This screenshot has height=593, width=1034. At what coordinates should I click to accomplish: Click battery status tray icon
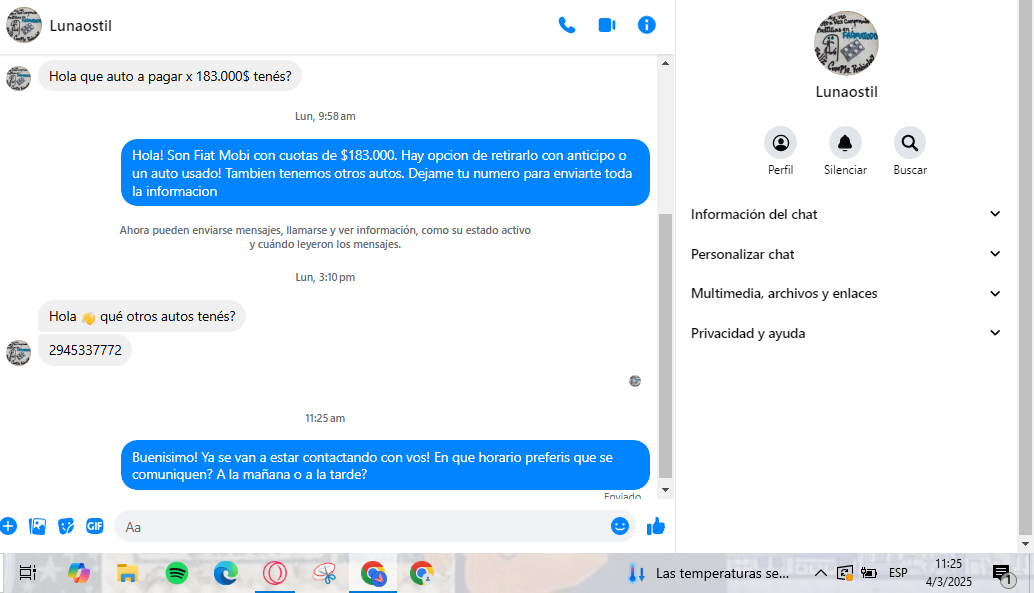(868, 573)
